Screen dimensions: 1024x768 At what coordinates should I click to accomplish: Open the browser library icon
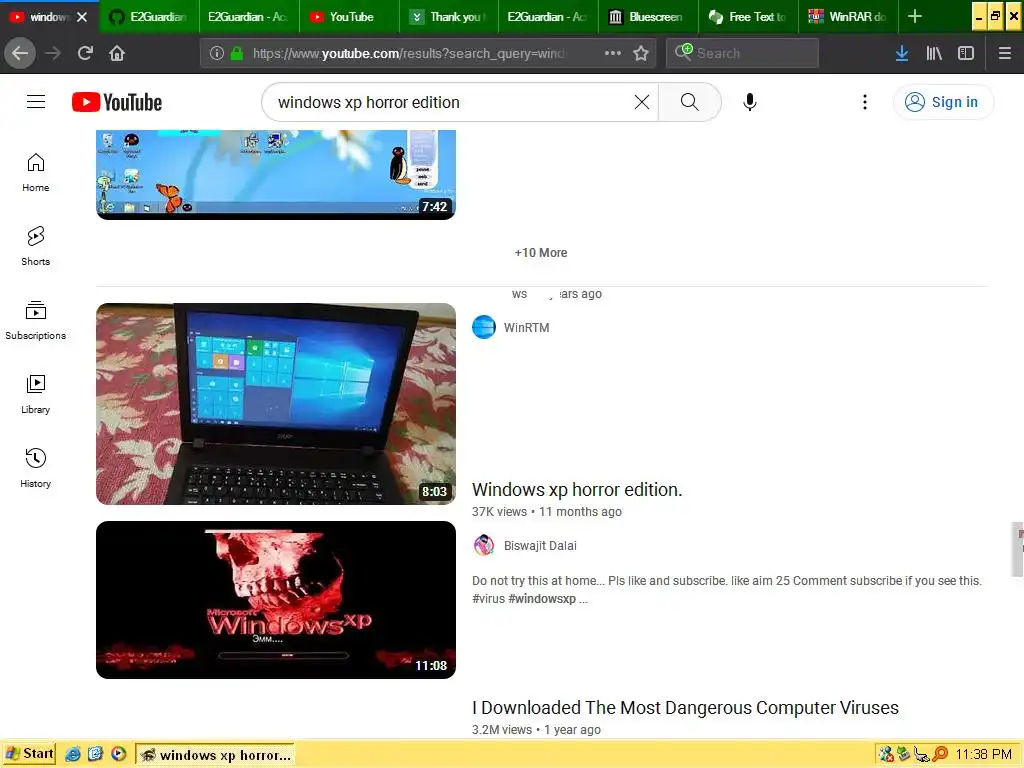(x=934, y=53)
